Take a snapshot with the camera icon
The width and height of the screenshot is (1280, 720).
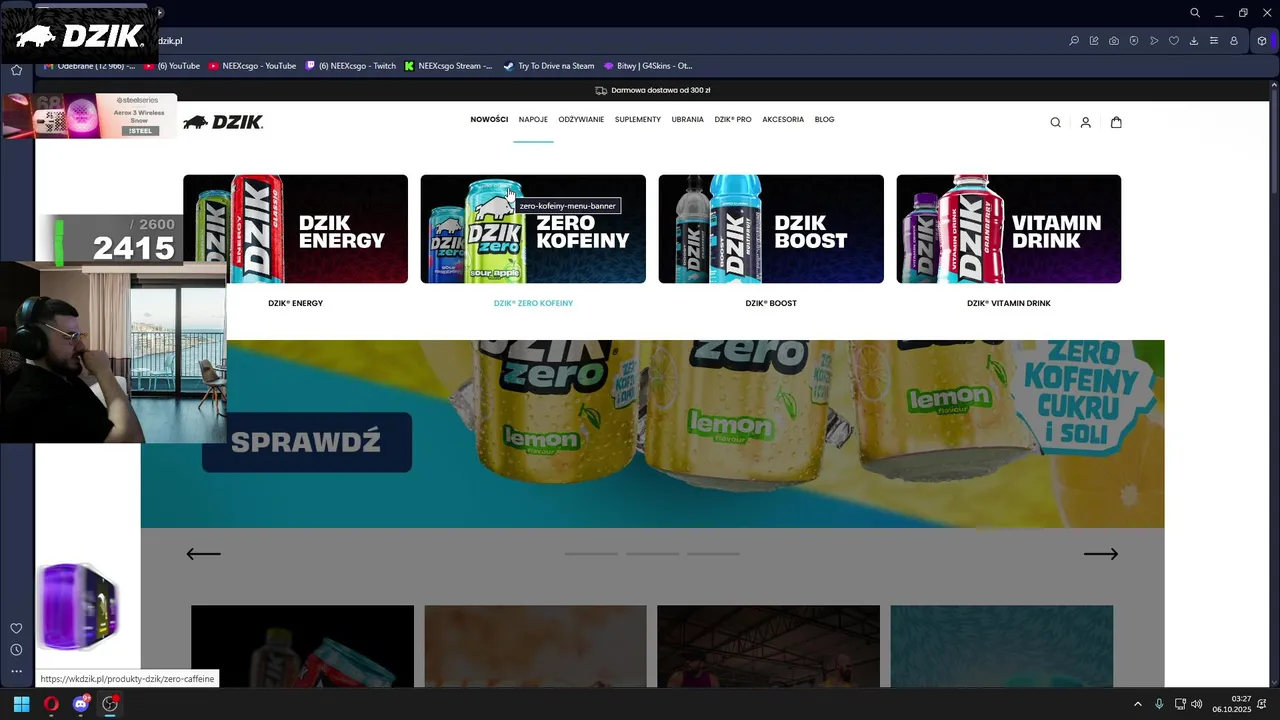[1114, 41]
